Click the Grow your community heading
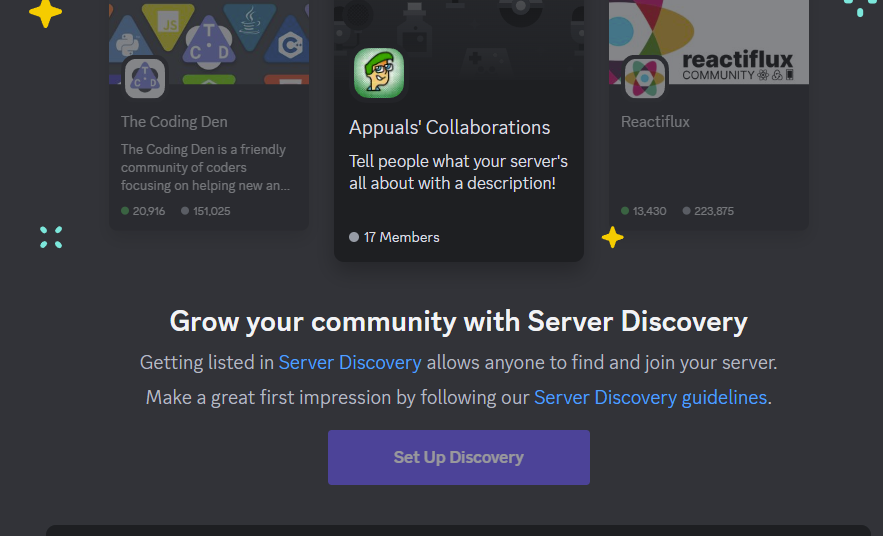Viewport: 883px width, 536px height. pos(458,322)
